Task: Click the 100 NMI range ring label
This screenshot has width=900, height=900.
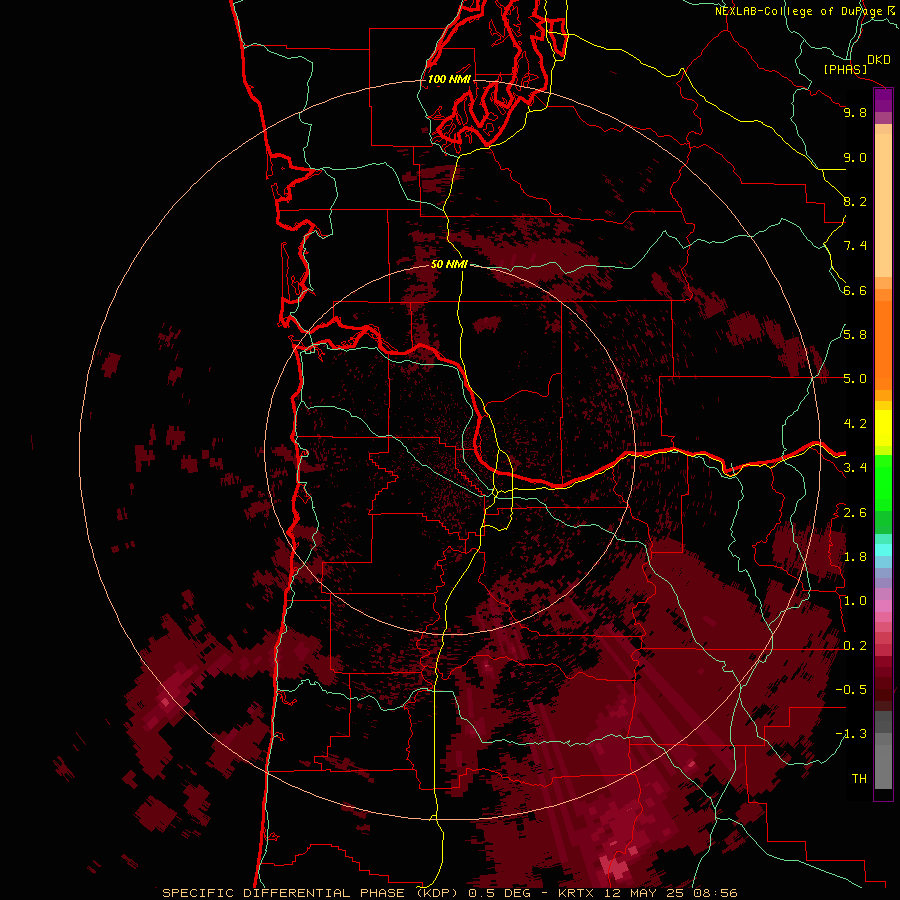Action: (449, 79)
